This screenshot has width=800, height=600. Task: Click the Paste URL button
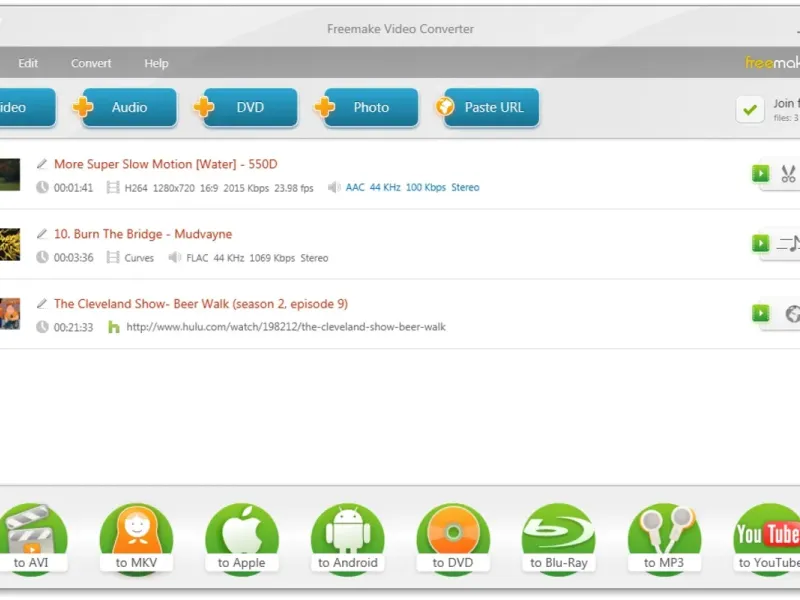click(x=492, y=107)
